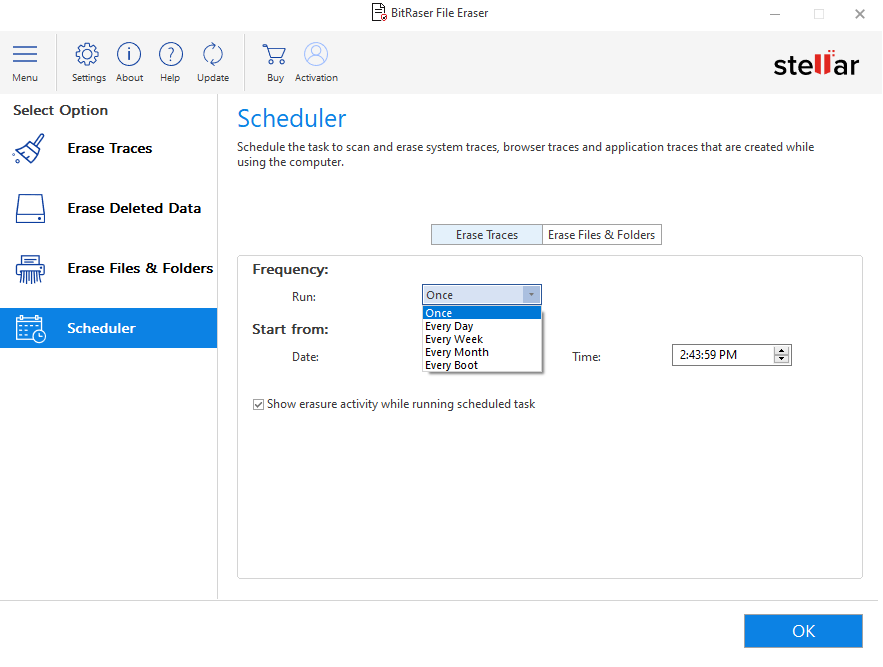
Task: Increase time with up spinner arrow
Action: (x=781, y=350)
